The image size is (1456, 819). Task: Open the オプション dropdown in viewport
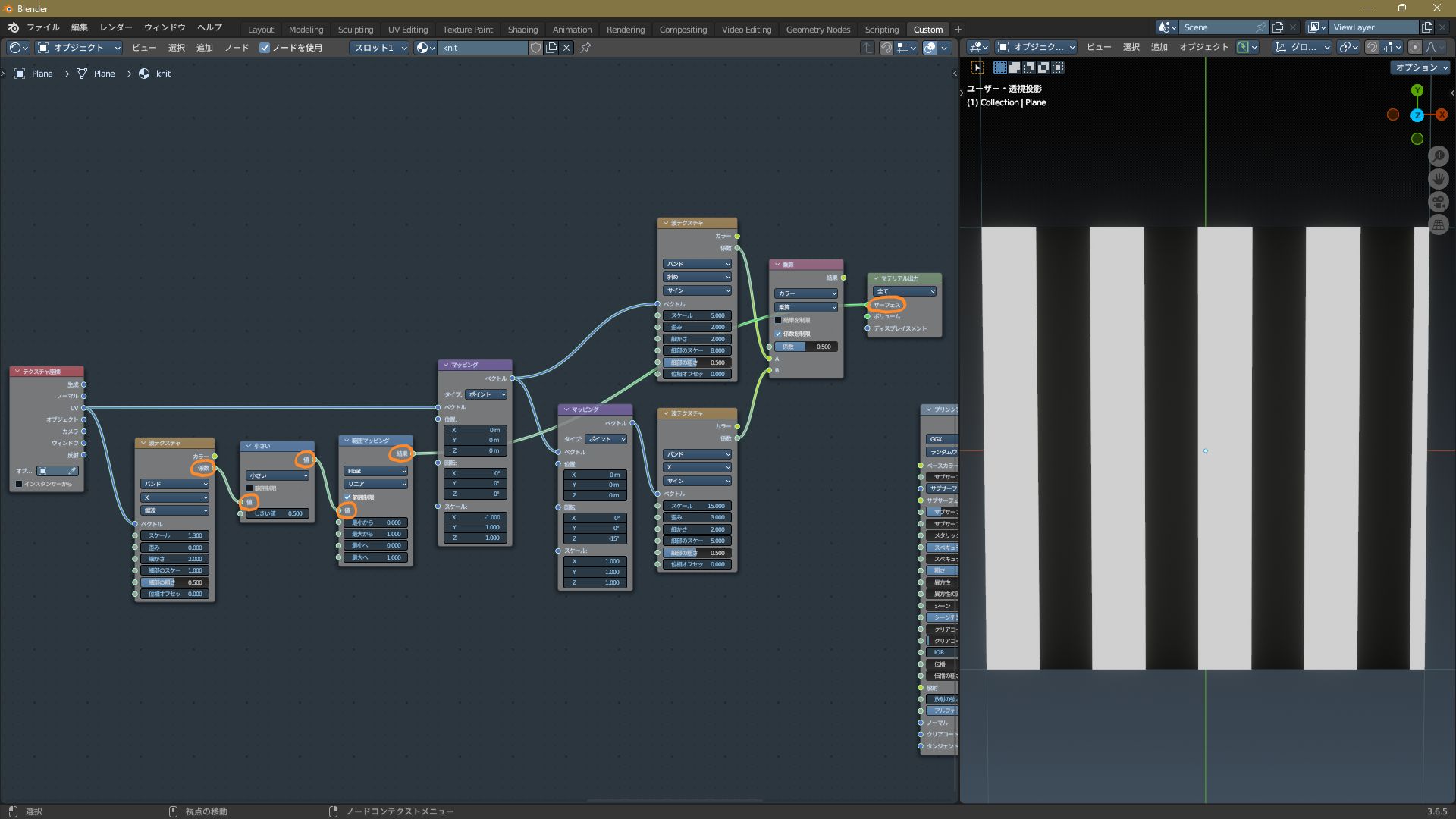pyautogui.click(x=1420, y=67)
